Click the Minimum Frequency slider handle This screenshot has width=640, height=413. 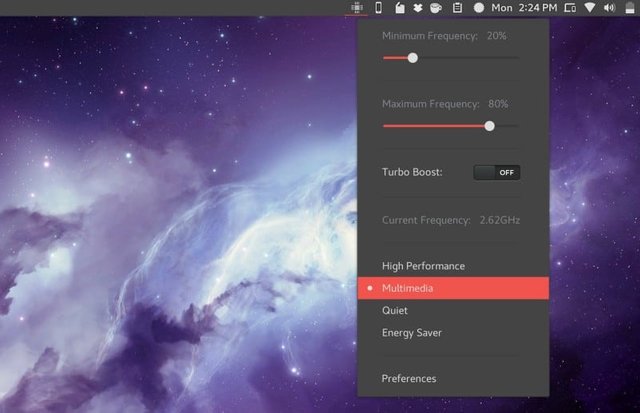coord(413,58)
